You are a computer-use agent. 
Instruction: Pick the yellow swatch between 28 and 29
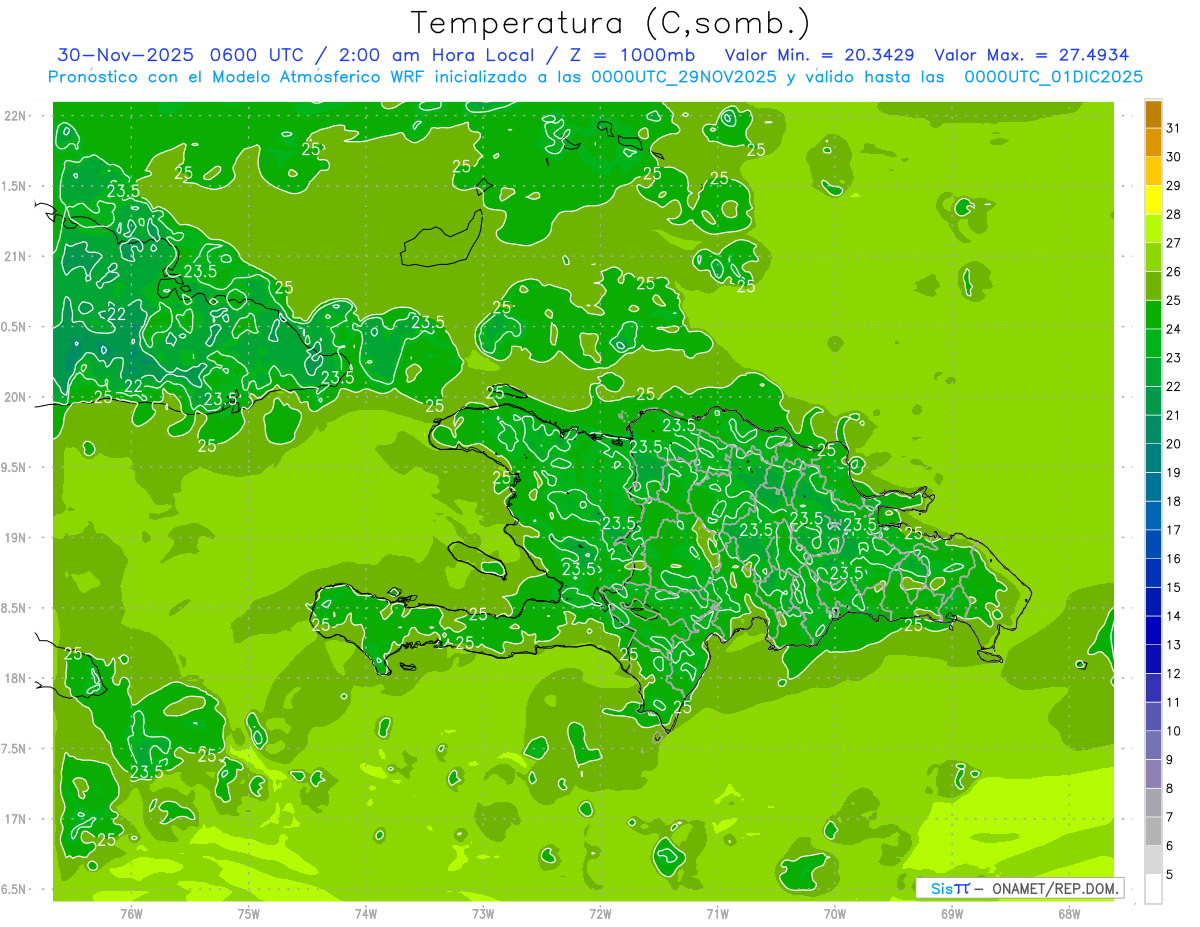point(1153,200)
